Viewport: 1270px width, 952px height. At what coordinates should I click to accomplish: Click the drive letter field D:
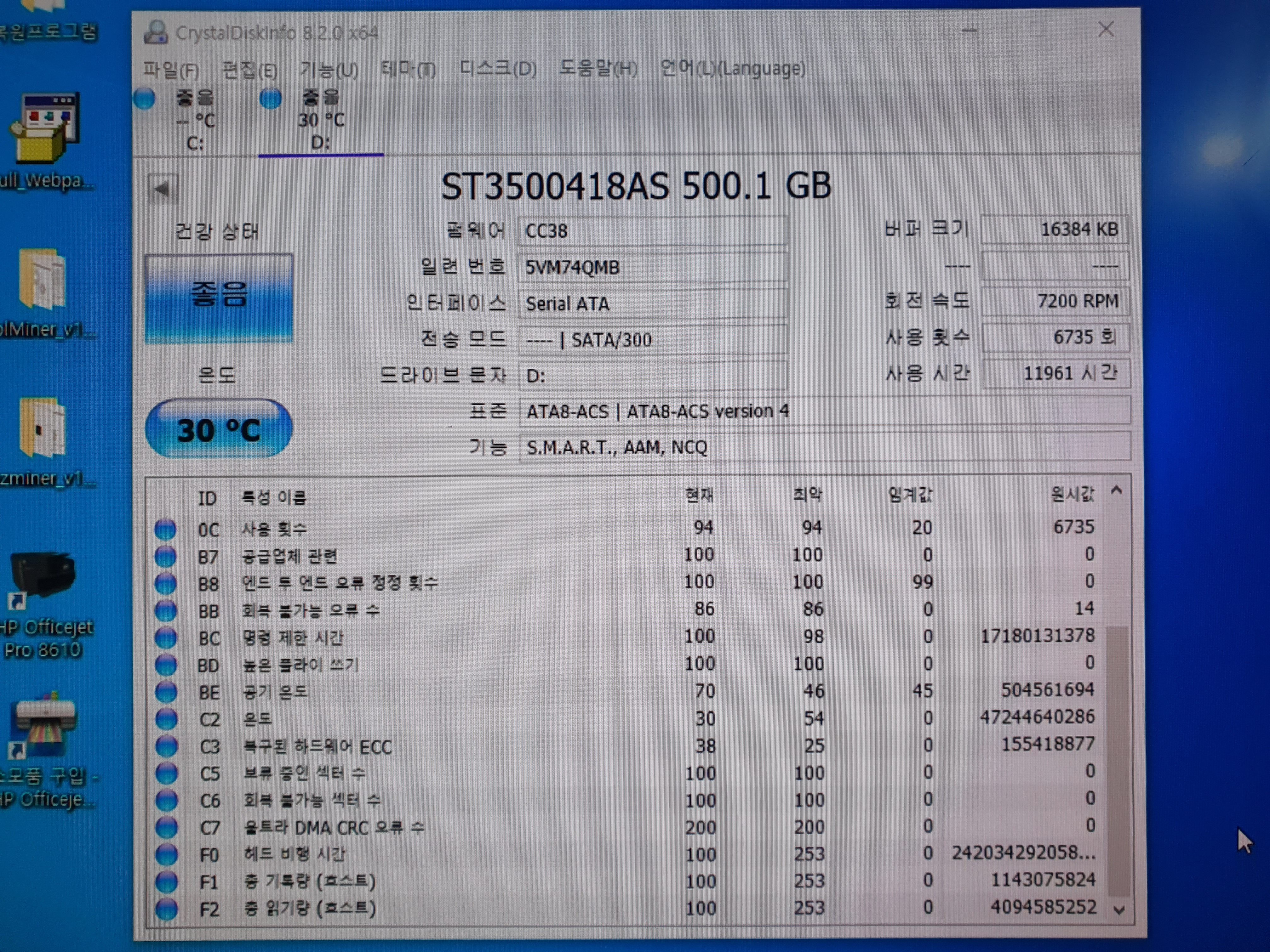[652, 376]
